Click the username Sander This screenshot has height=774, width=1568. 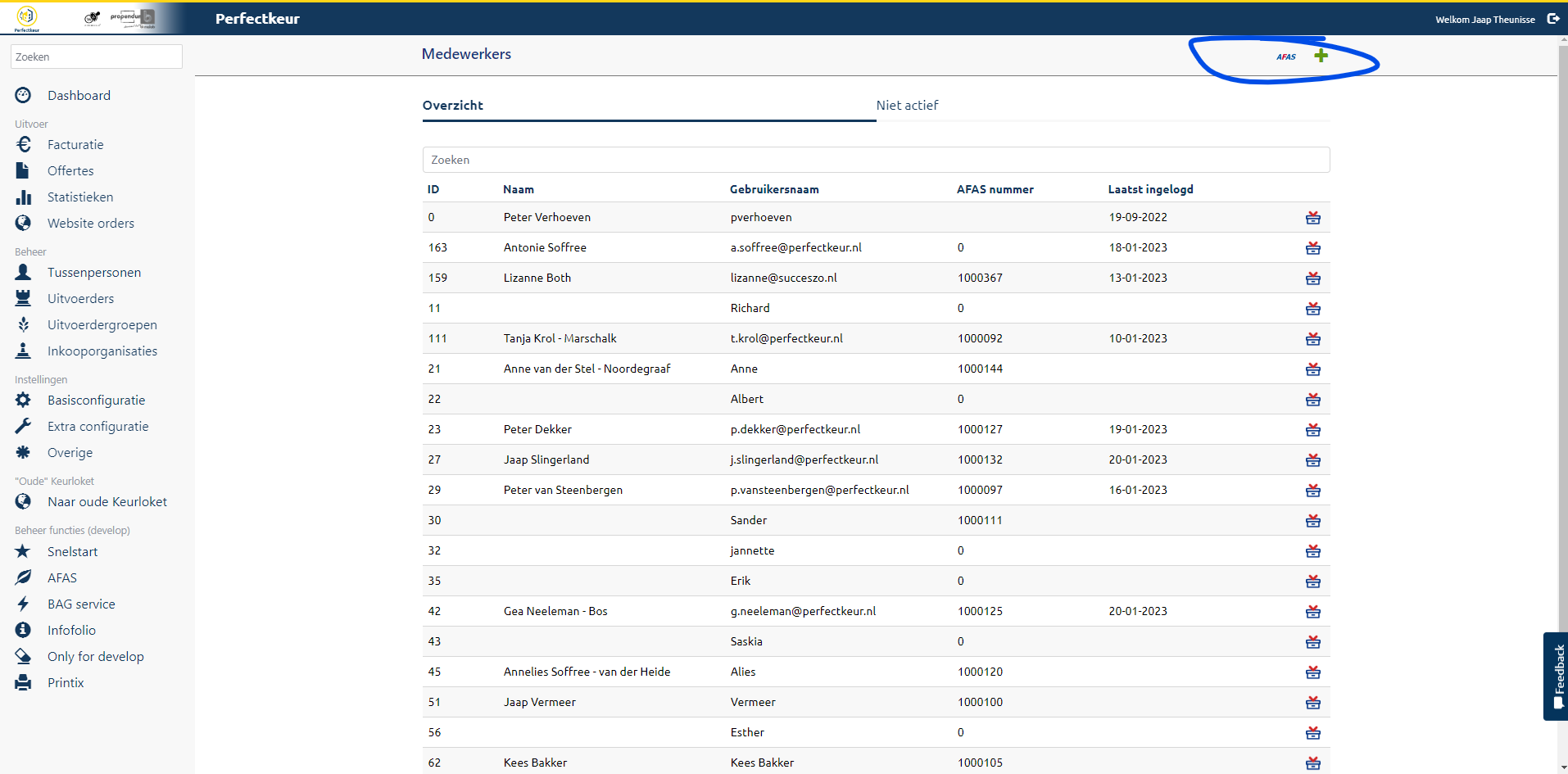(749, 520)
